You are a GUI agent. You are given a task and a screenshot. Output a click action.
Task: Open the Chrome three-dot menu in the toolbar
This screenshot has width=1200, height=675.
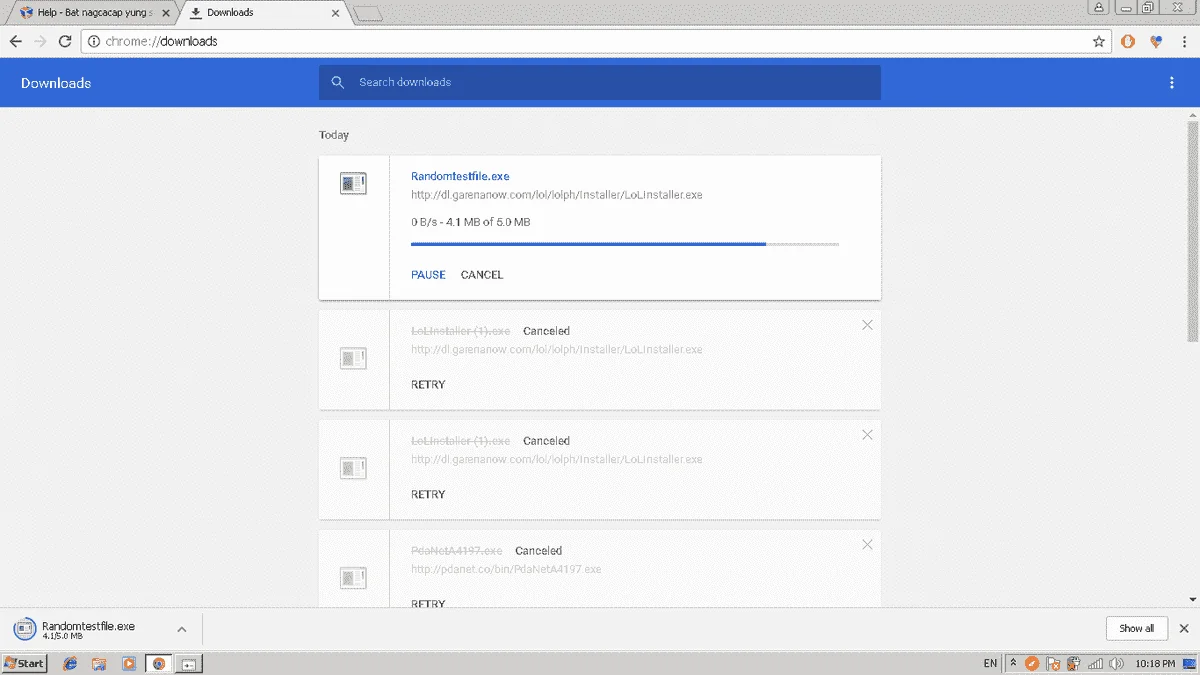(1183, 42)
